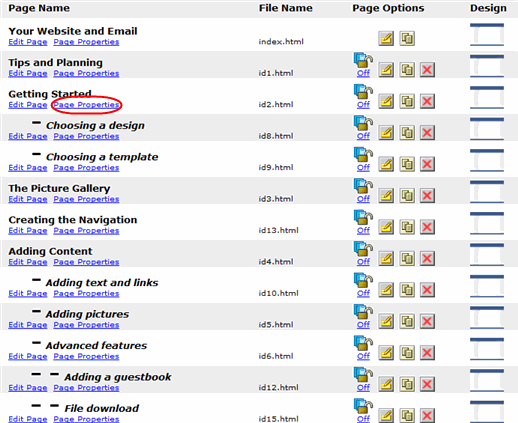Toggle lock Off link for The Picture Gallery
The height and width of the screenshot is (423, 518).
coord(363,199)
